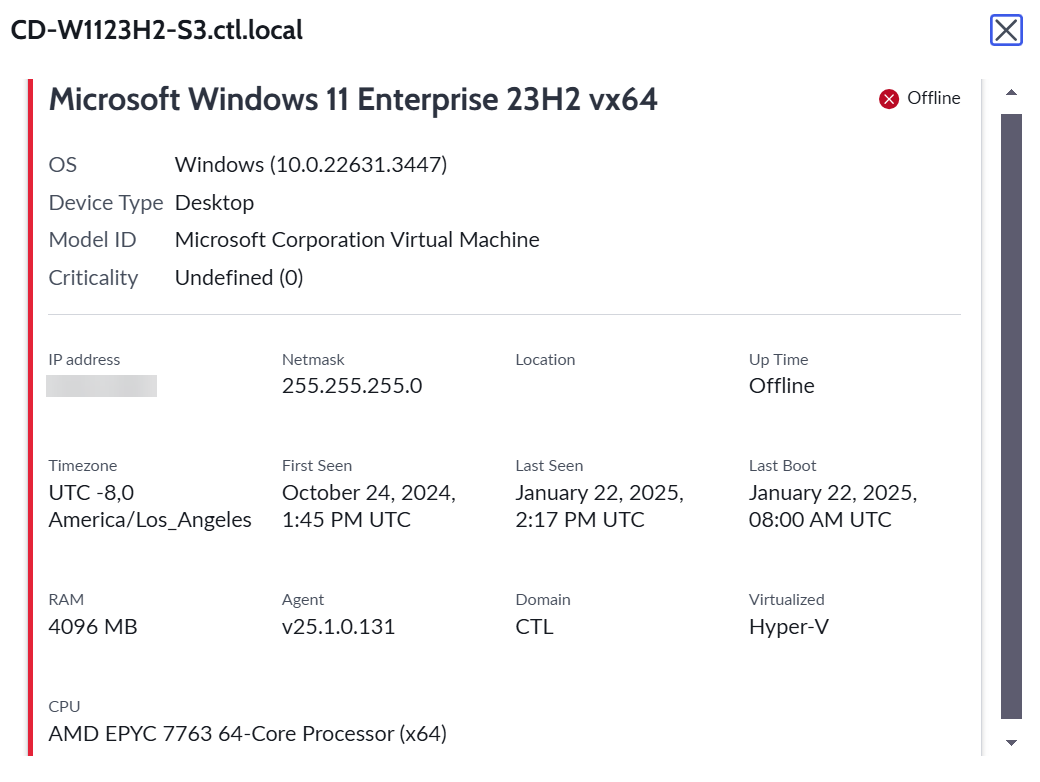Click the Criticality value Undefined (0)

click(239, 278)
